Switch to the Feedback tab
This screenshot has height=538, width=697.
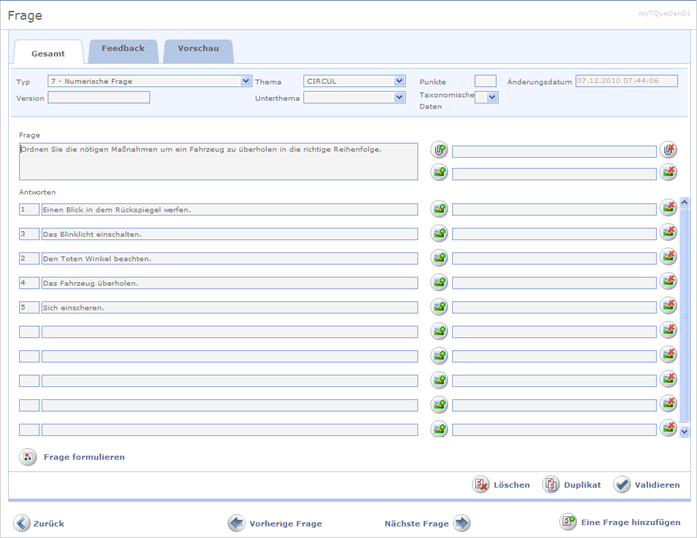pyautogui.click(x=123, y=49)
